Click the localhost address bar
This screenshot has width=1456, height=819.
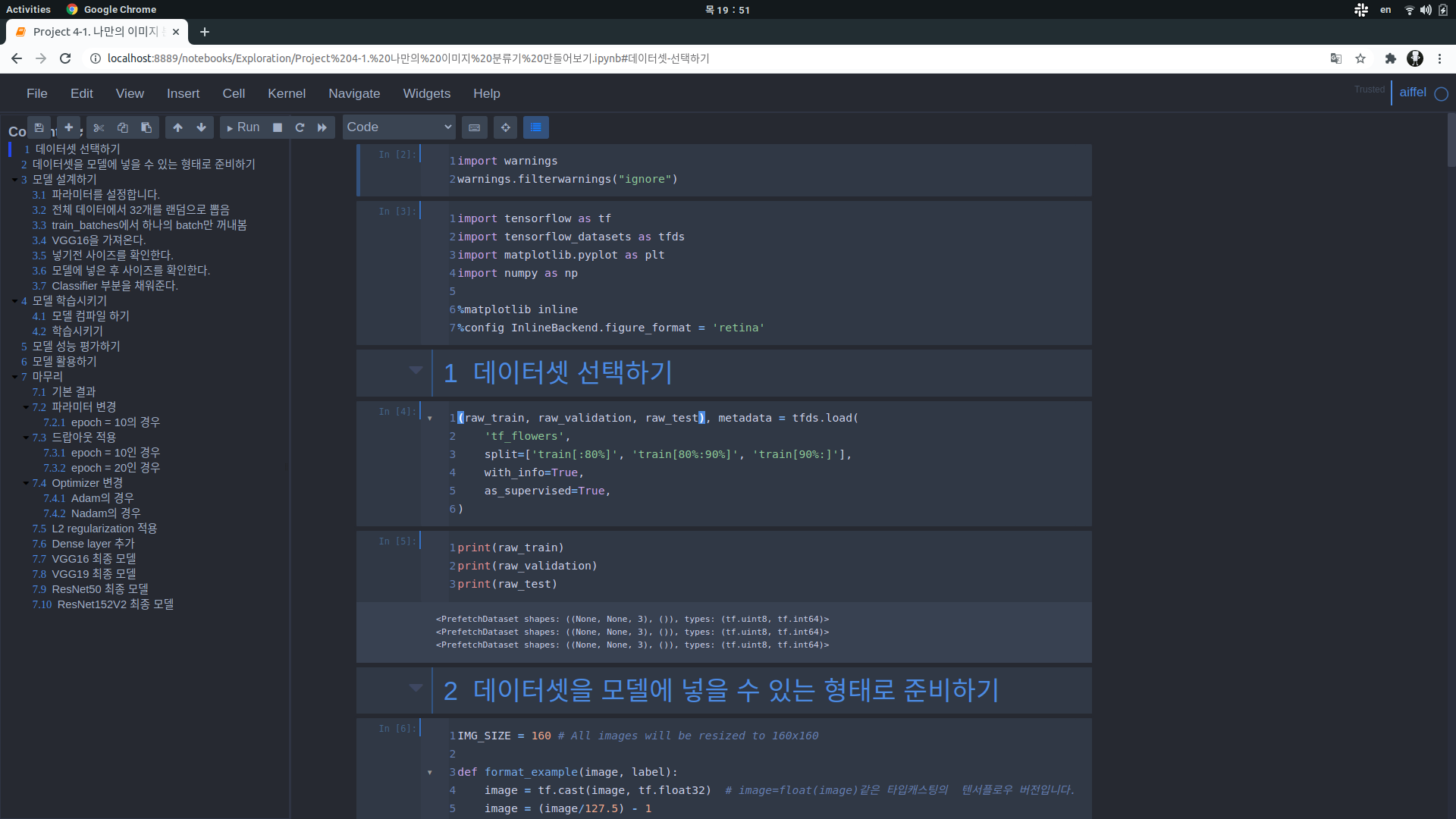(705, 58)
